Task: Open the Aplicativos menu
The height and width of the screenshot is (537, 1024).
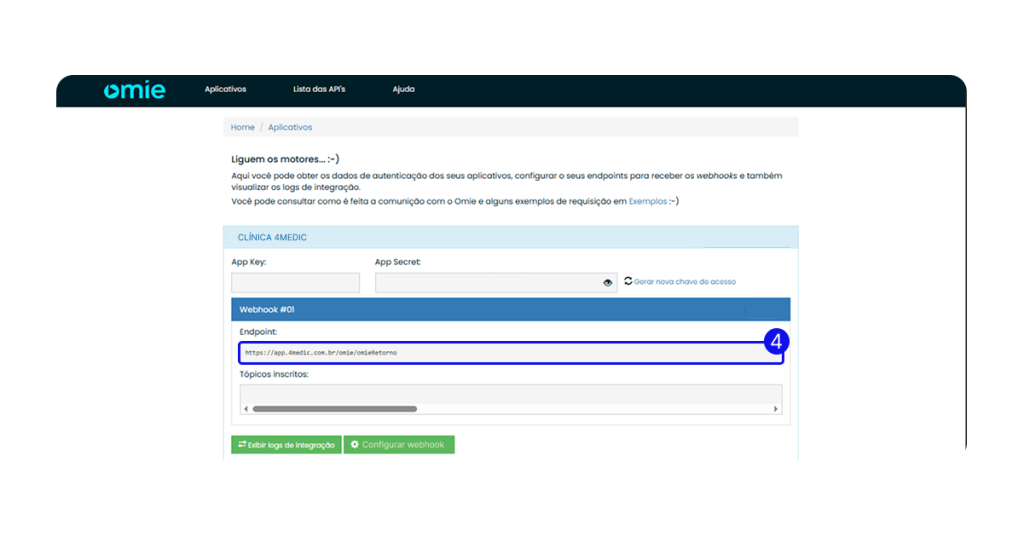Action: tap(225, 90)
